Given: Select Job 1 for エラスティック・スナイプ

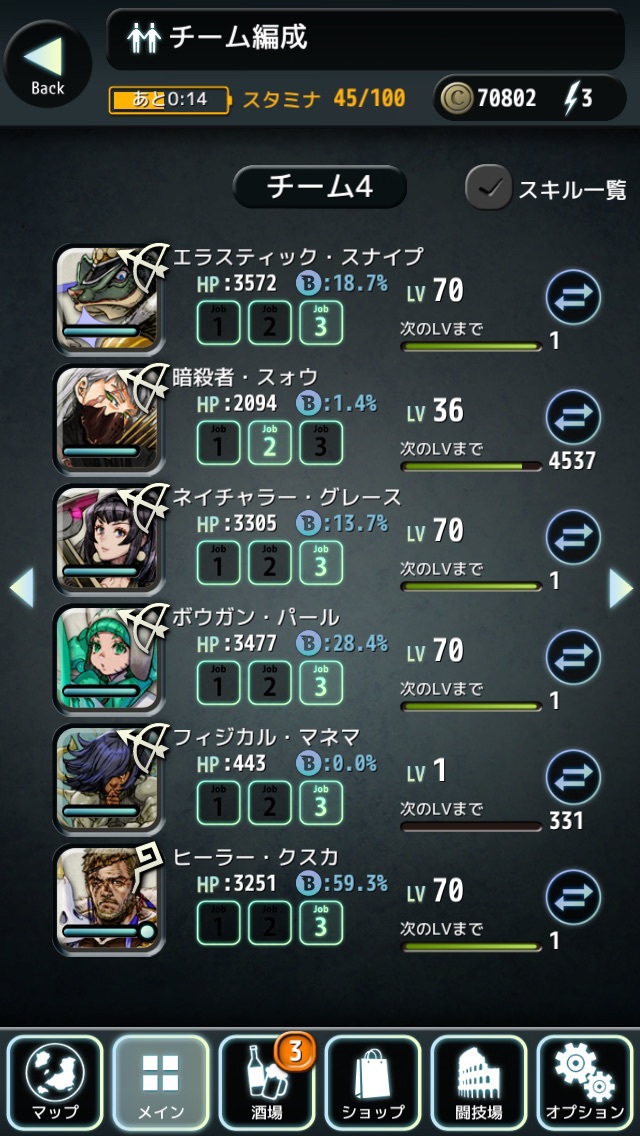Looking at the screenshot, I should point(218,323).
